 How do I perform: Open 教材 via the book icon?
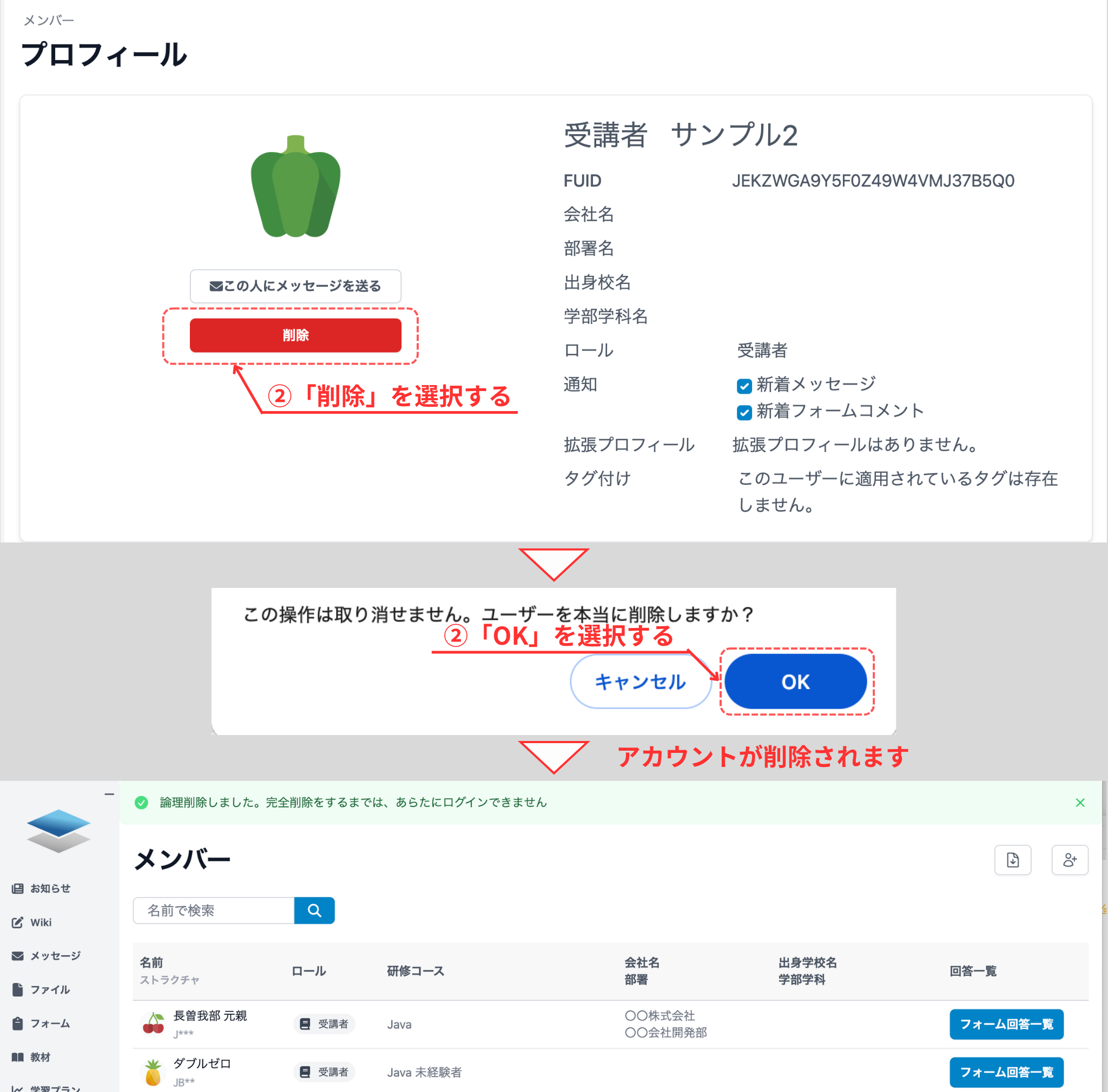coord(17,1057)
